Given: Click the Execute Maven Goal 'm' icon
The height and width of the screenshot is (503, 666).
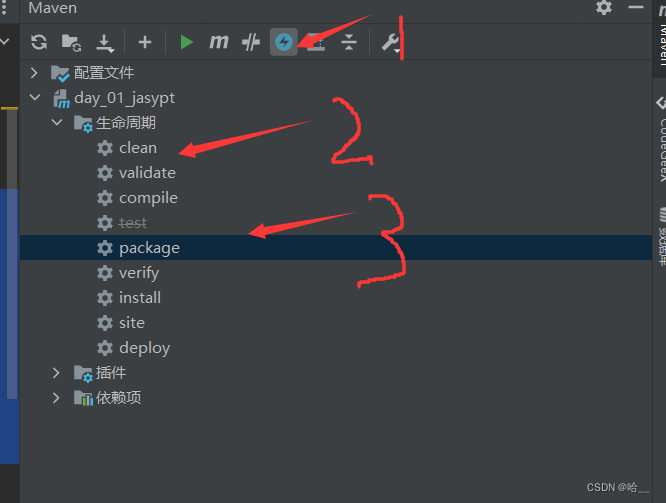Looking at the screenshot, I should point(218,42).
